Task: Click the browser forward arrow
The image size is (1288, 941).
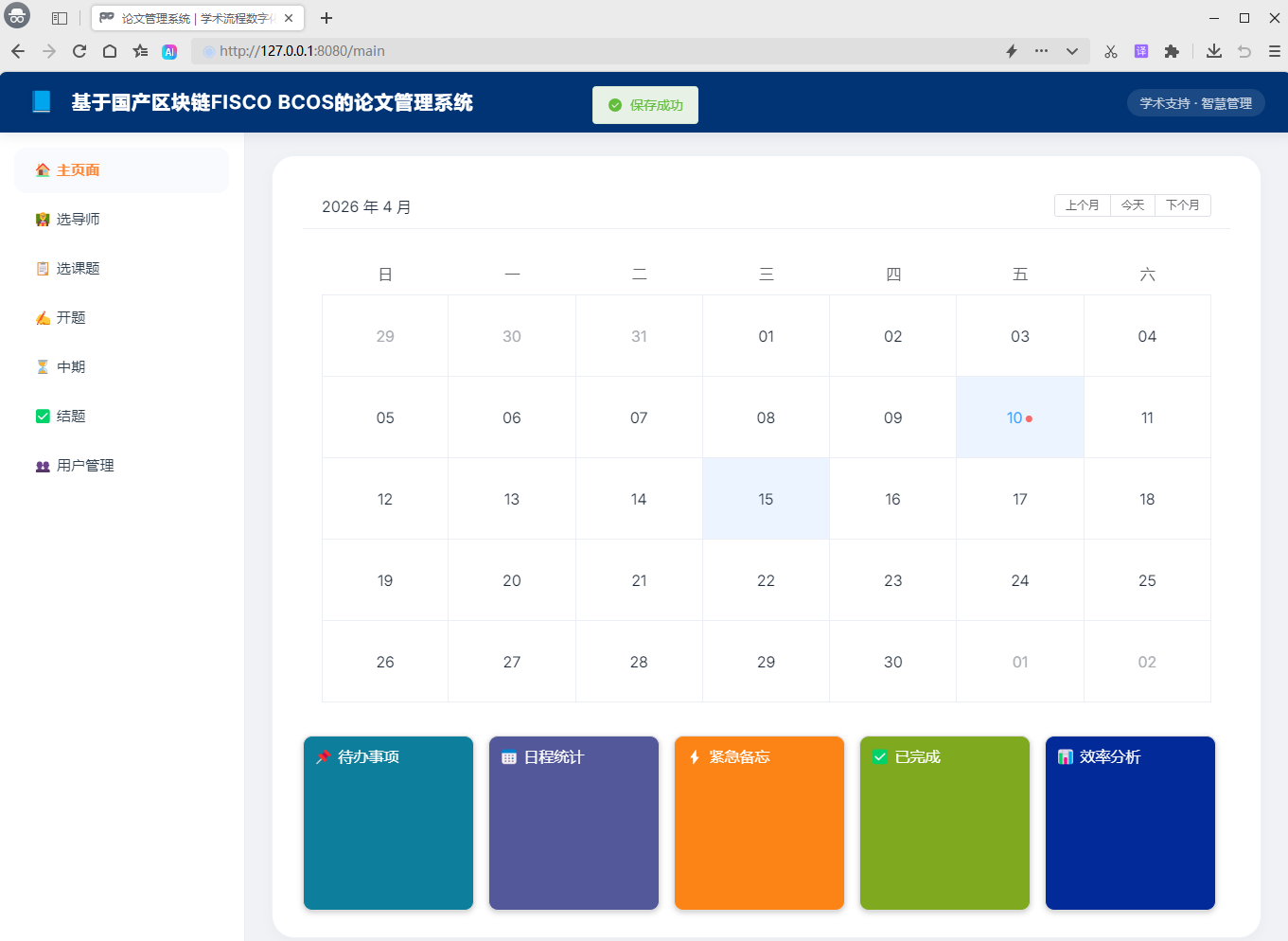Action: [49, 51]
